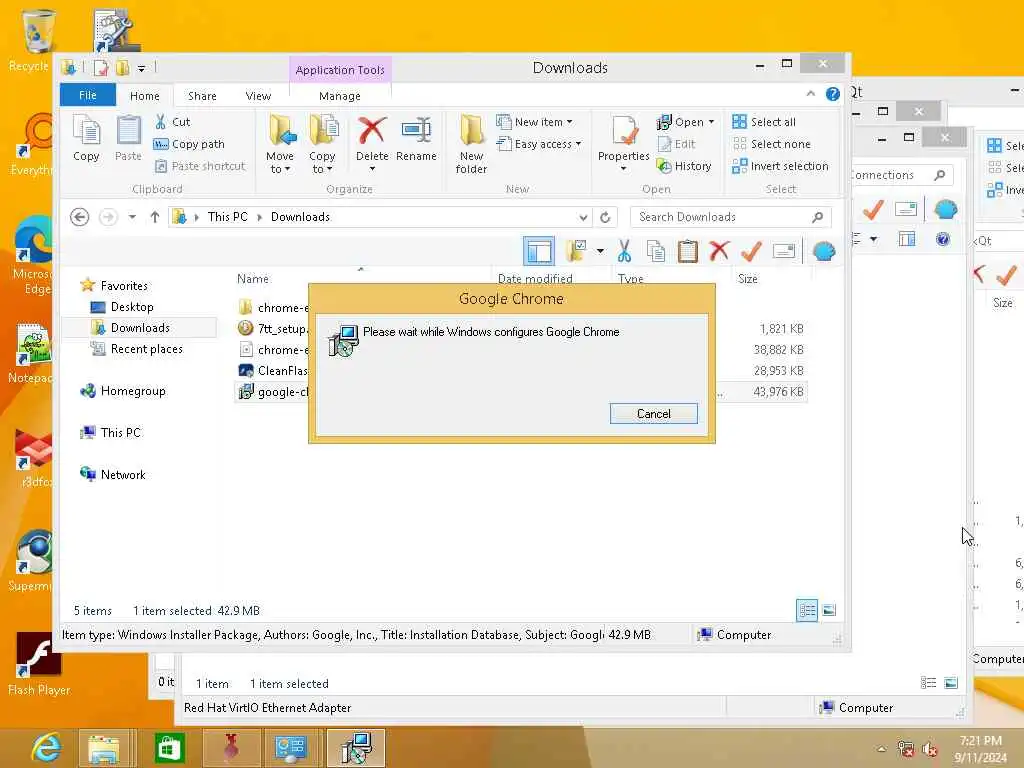Image resolution: width=1024 pixels, height=768 pixels.
Task: Click the blue shell toolbar icon
Action: click(x=824, y=251)
